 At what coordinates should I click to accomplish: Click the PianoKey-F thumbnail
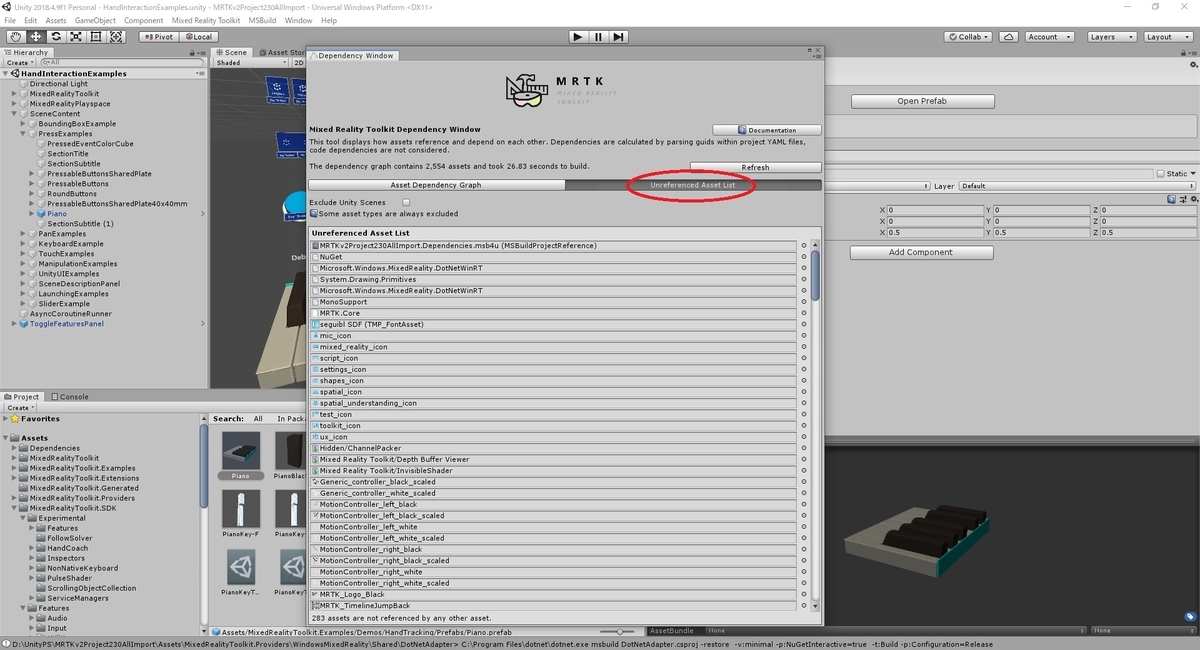click(x=241, y=508)
